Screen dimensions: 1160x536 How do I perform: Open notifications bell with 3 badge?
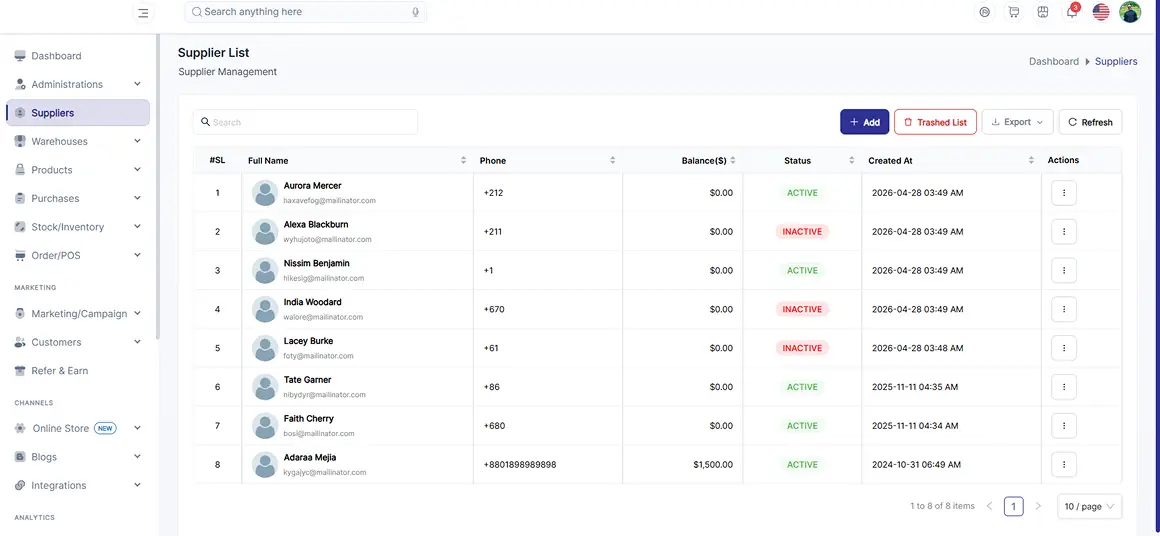click(1072, 12)
